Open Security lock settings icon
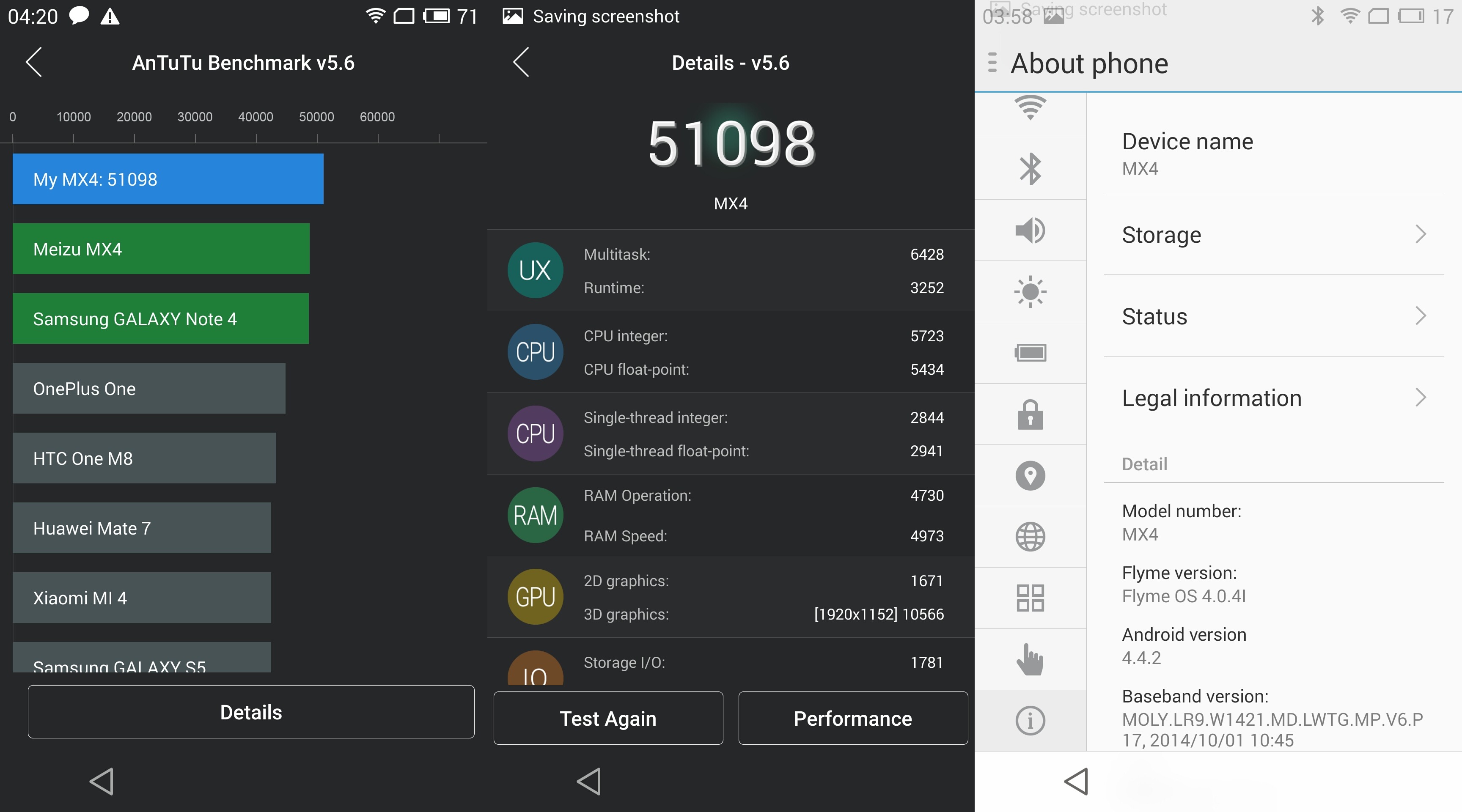1462x812 pixels. pos(1030,414)
